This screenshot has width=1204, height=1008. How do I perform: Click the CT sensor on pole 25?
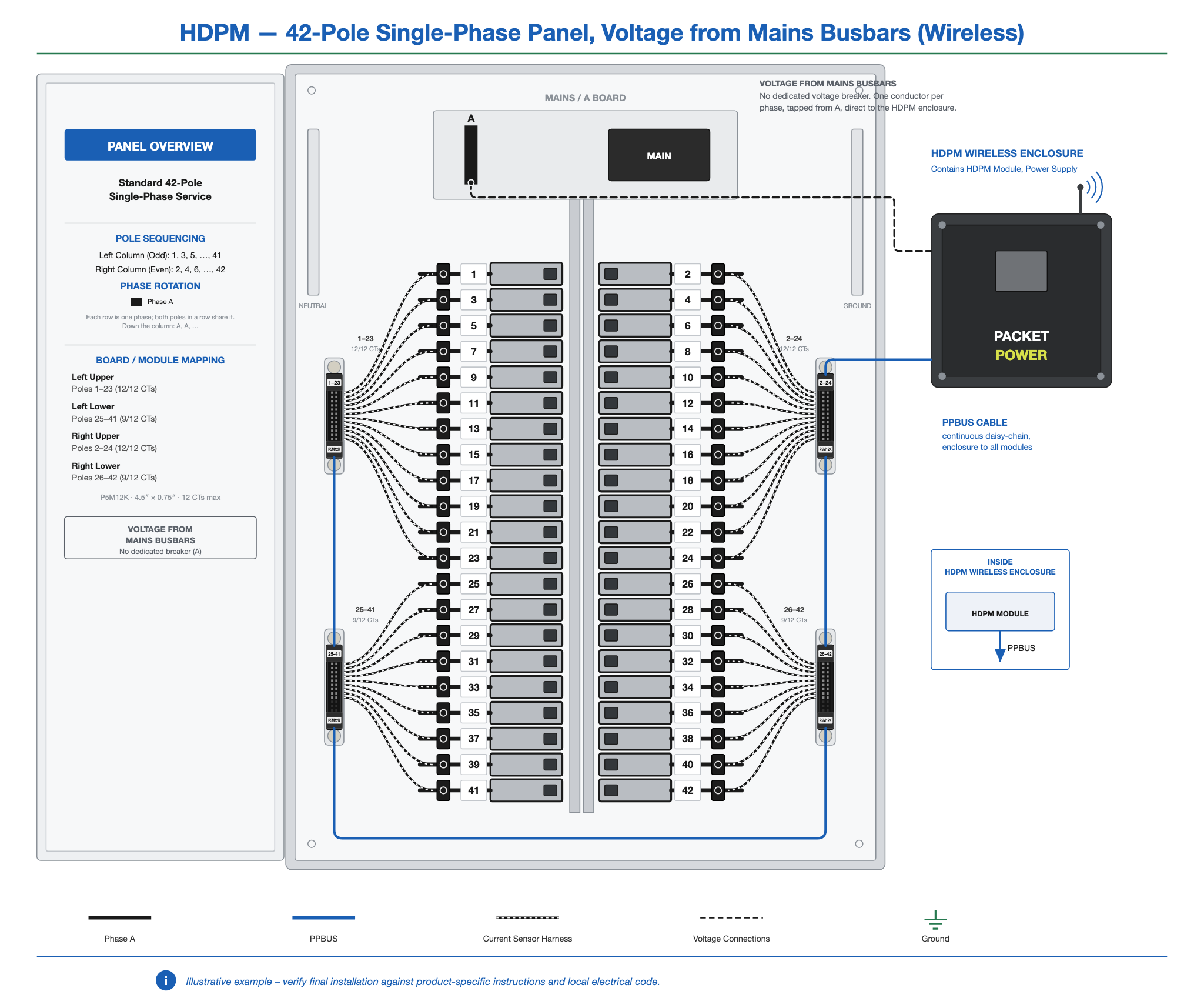(x=443, y=584)
